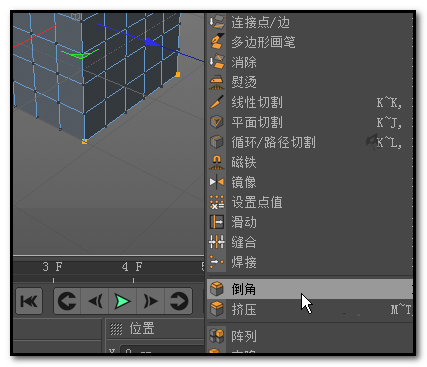Click the 镜像 mirror icon
The height and width of the screenshot is (367, 427).
point(217,182)
